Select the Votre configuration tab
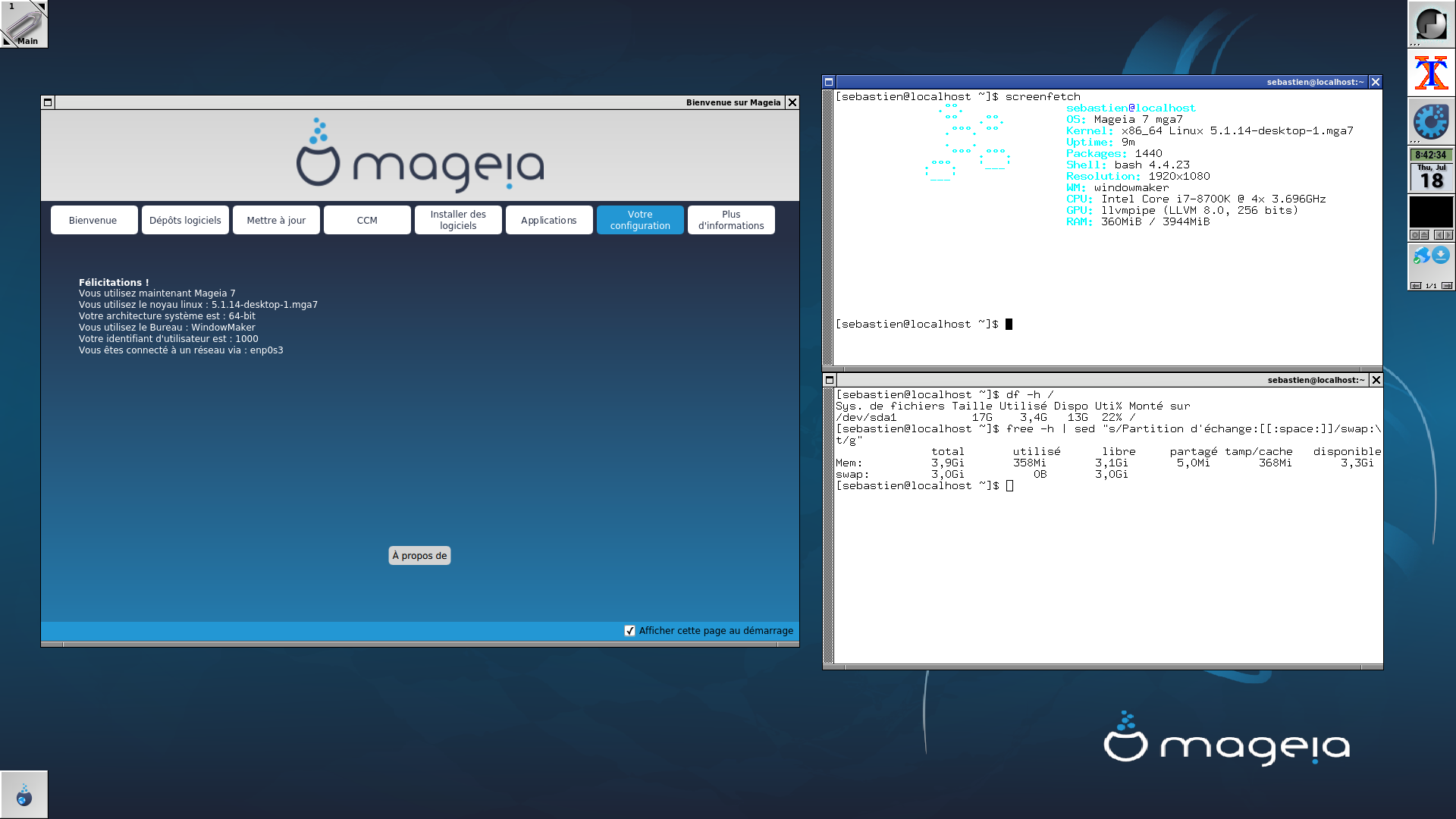 (x=640, y=220)
